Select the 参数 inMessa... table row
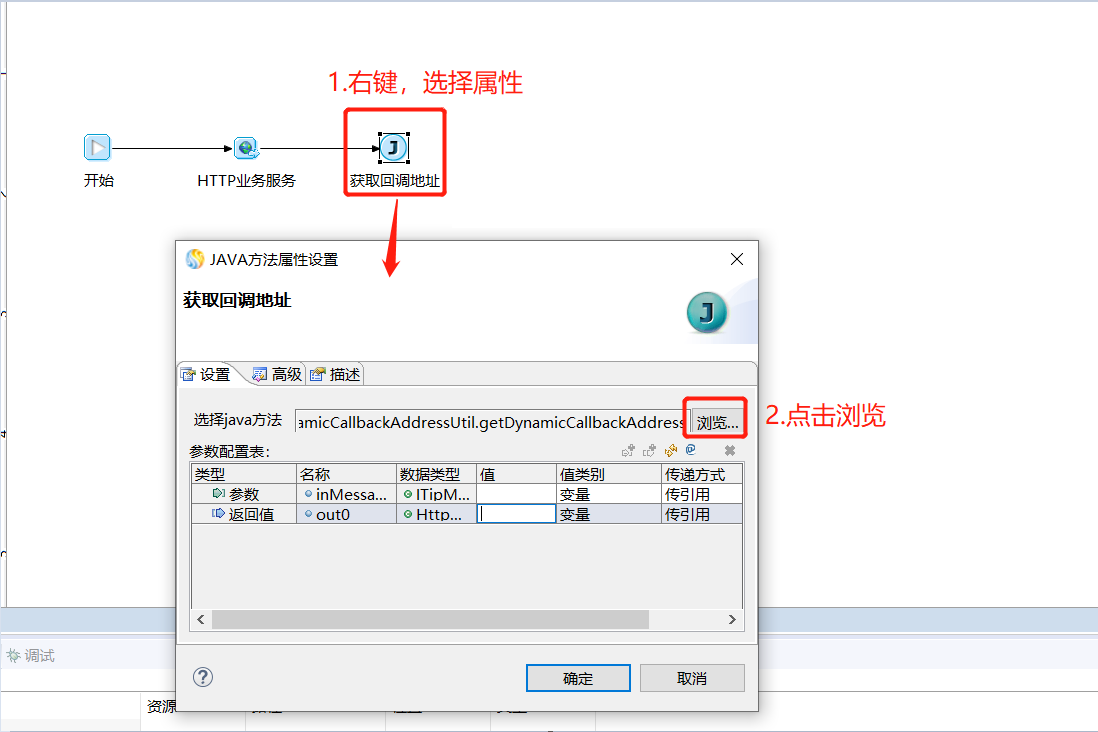 (x=466, y=494)
